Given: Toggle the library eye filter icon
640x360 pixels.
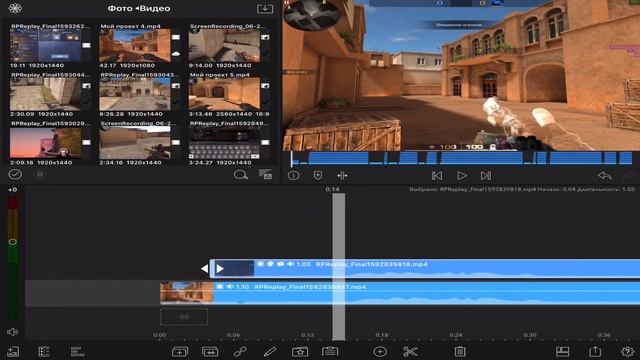Looking at the screenshot, I should pos(40,175).
